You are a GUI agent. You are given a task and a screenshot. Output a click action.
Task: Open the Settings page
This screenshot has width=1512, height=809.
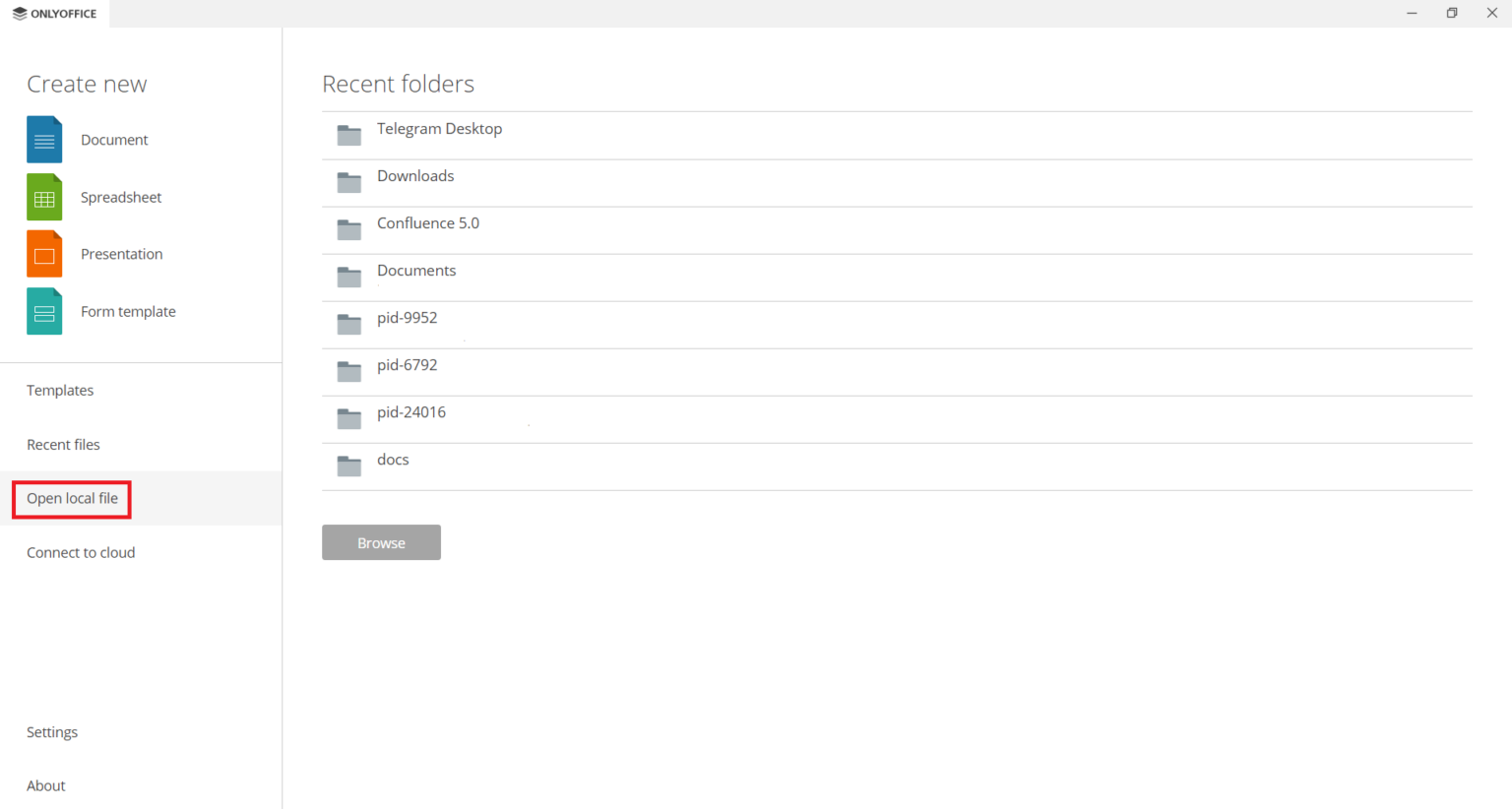52,732
